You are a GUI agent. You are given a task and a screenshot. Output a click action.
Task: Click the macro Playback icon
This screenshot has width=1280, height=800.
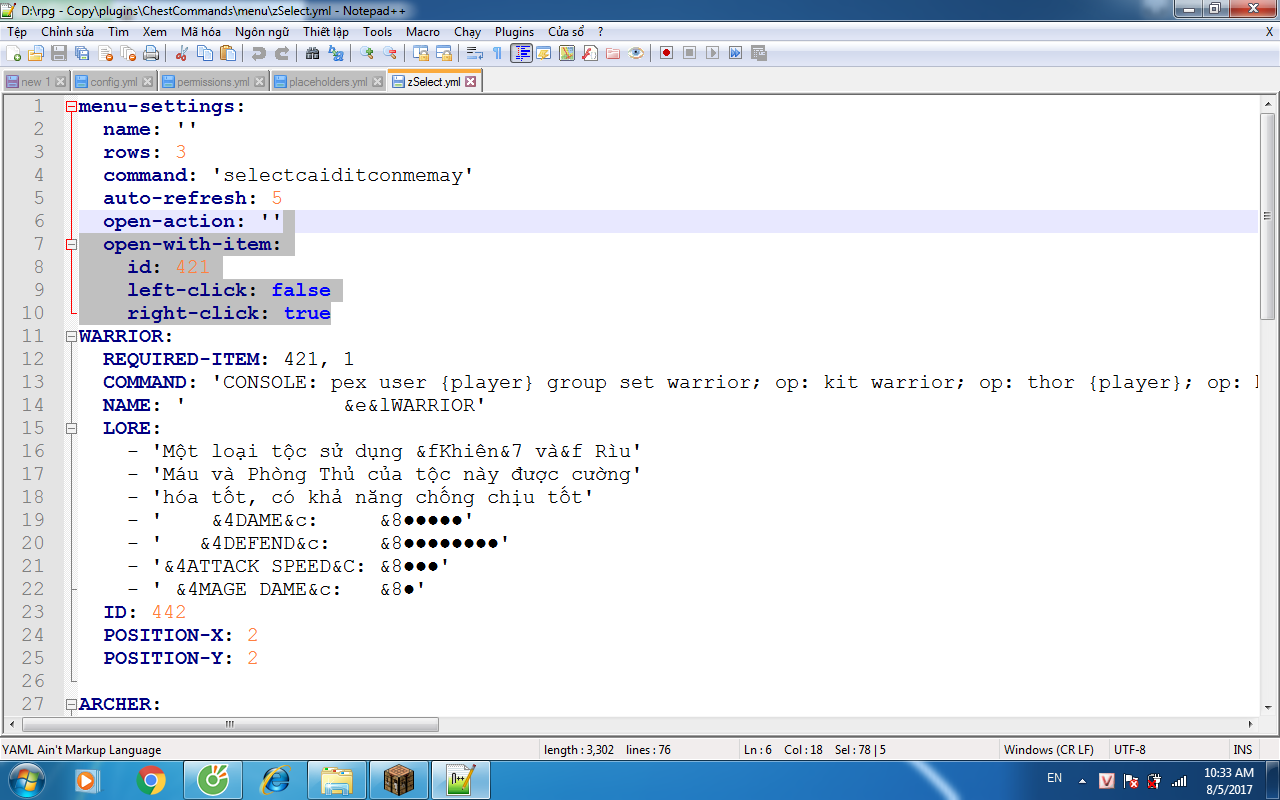(x=713, y=53)
